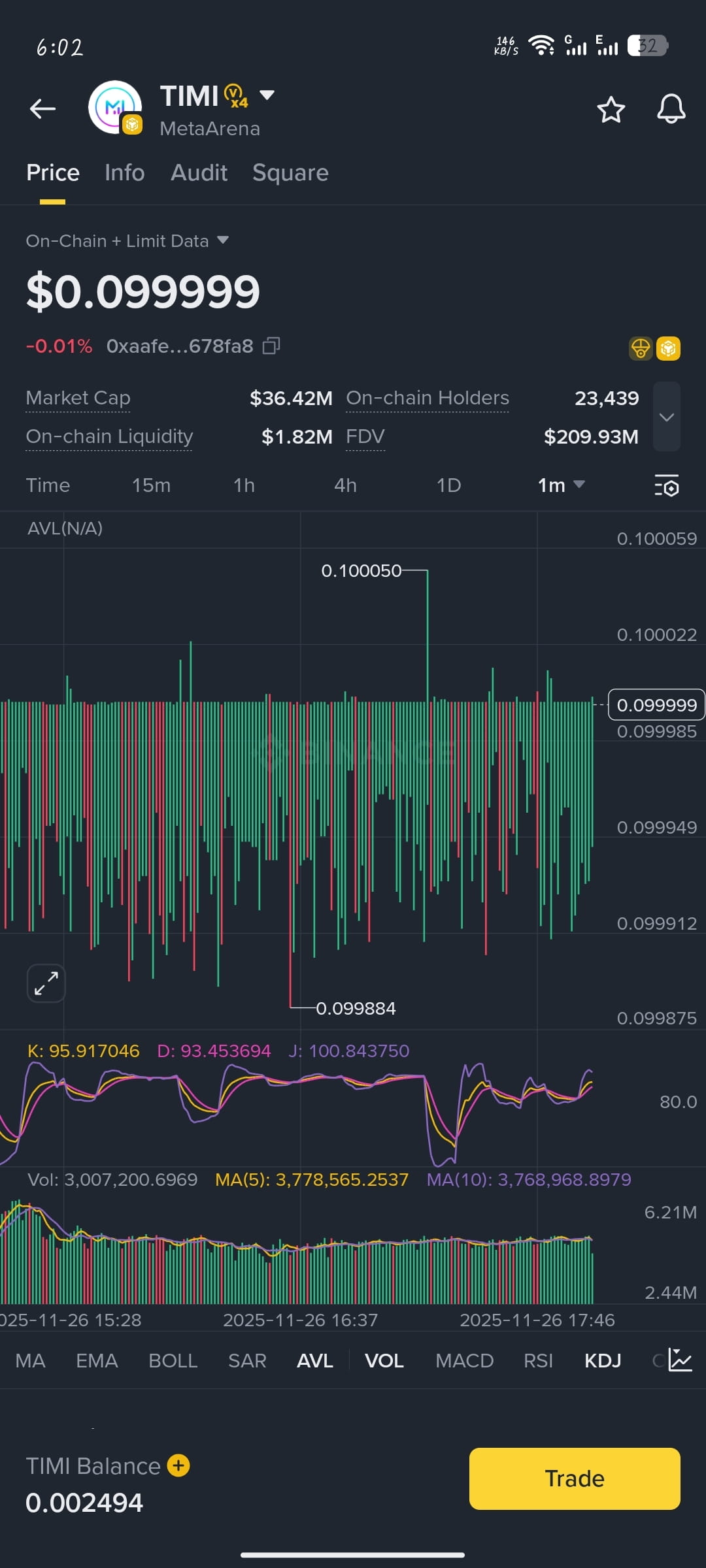Select the 4h interval

coord(345,485)
